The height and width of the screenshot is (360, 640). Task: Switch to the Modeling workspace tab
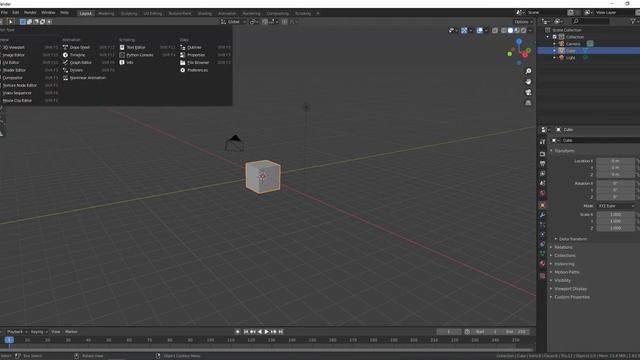[106, 13]
